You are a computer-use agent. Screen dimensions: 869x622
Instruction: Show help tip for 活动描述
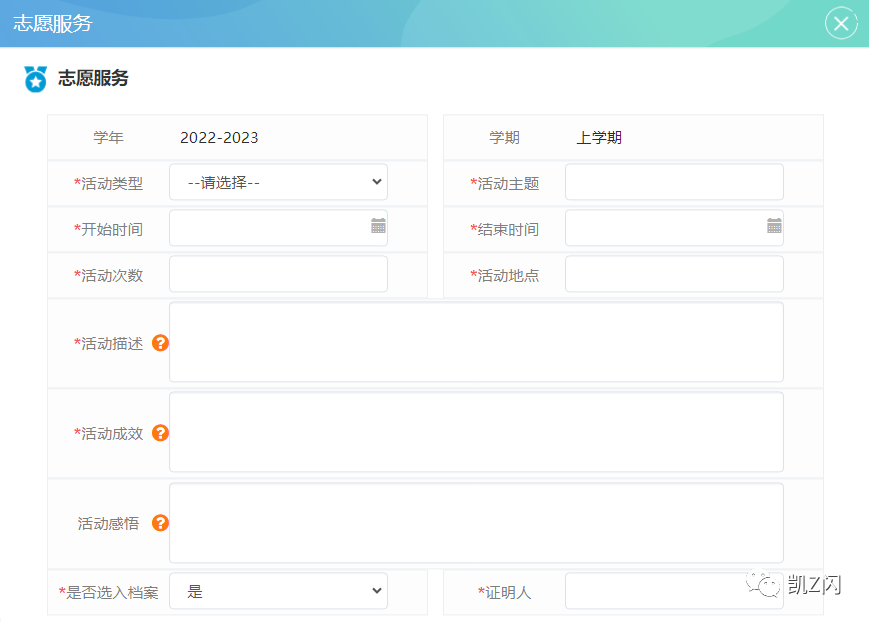[160, 343]
